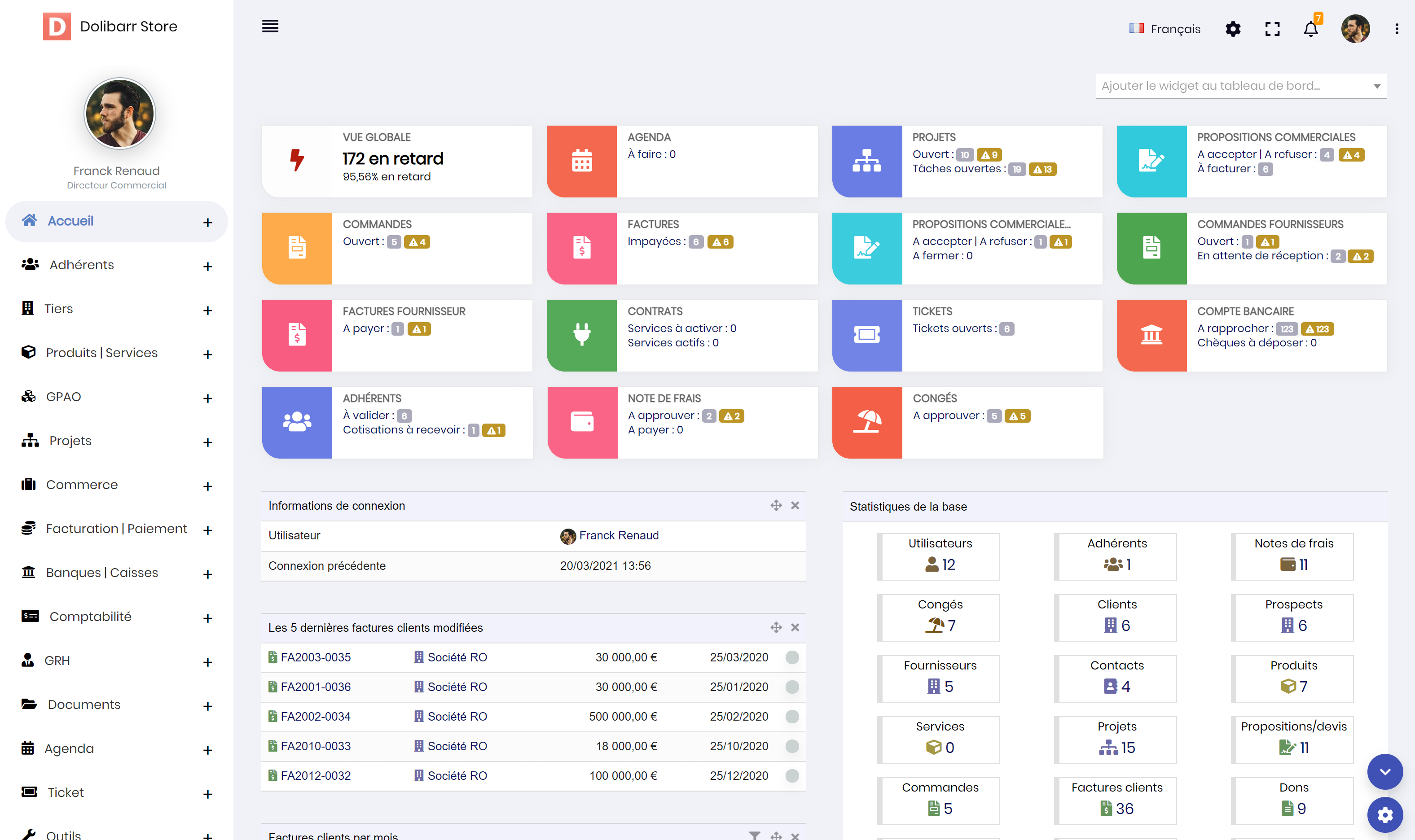
Task: Click filter icon on Factures clients par mois
Action: [x=754, y=835]
